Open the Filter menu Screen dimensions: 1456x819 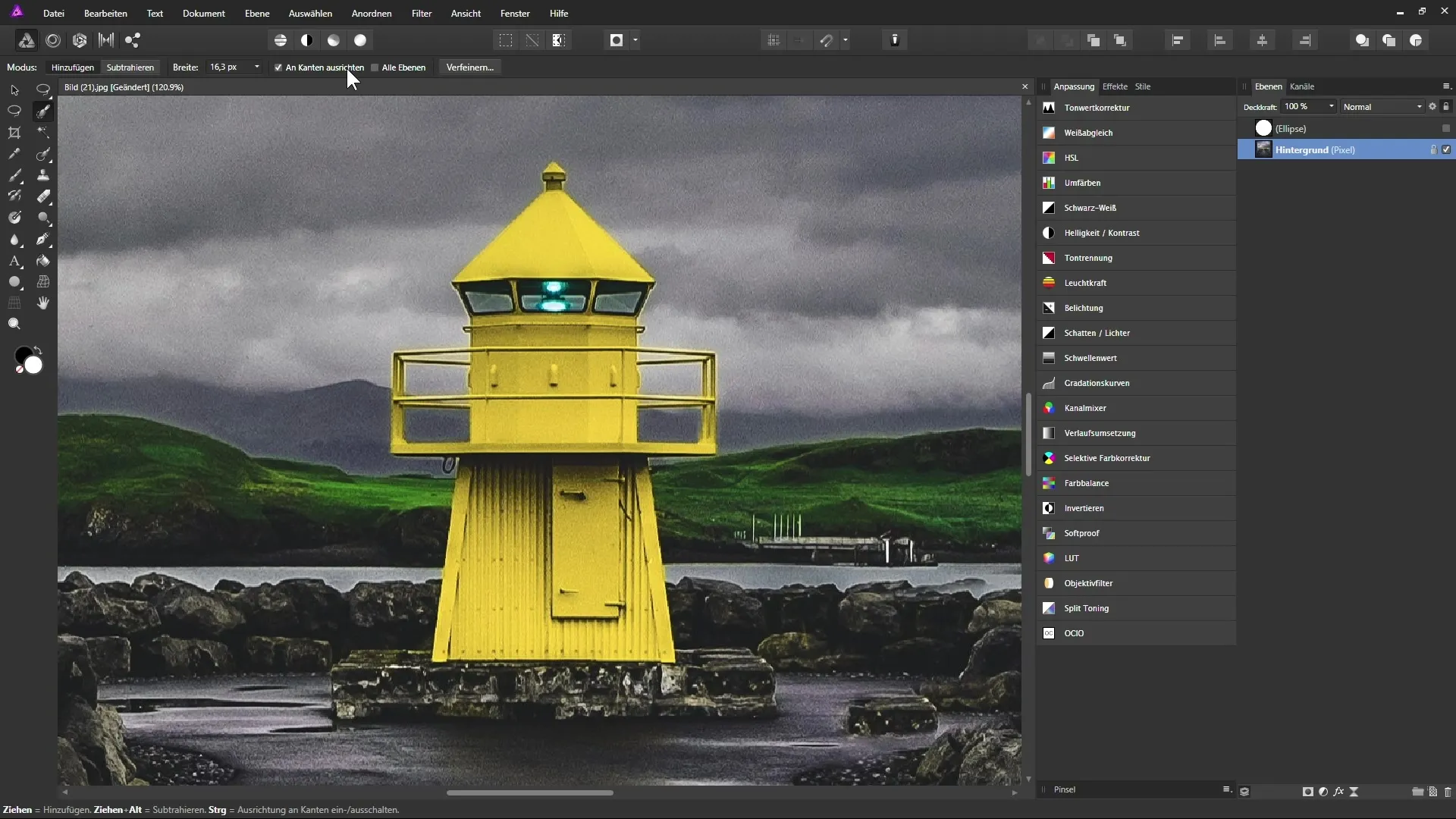(x=422, y=14)
